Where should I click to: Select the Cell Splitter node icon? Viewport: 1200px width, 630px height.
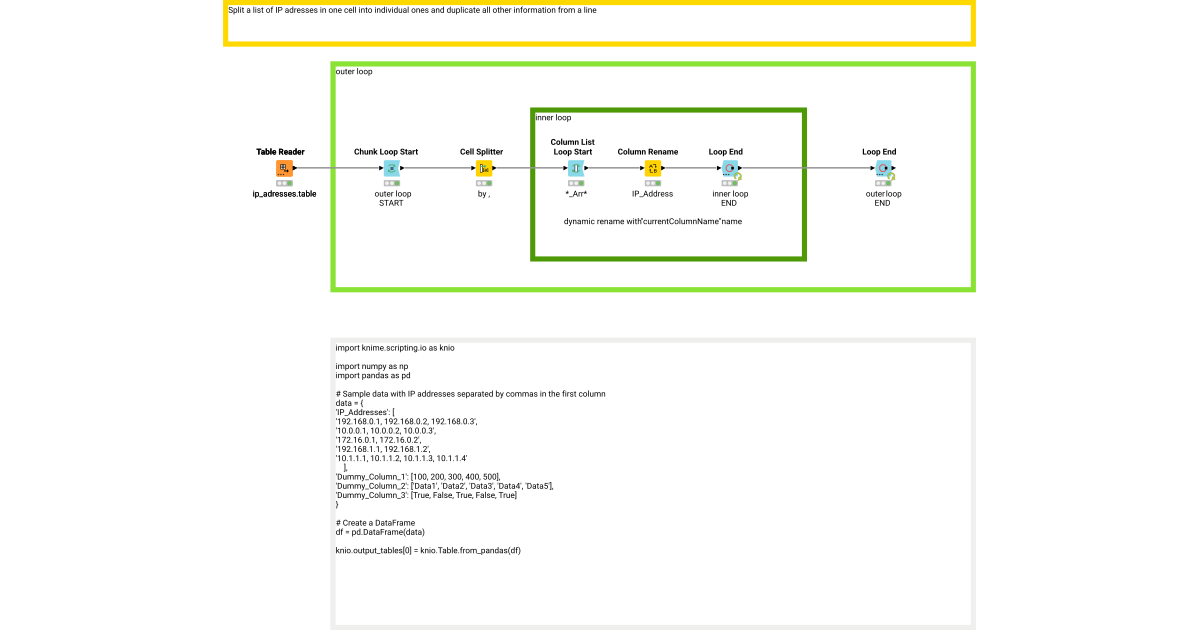point(484,168)
